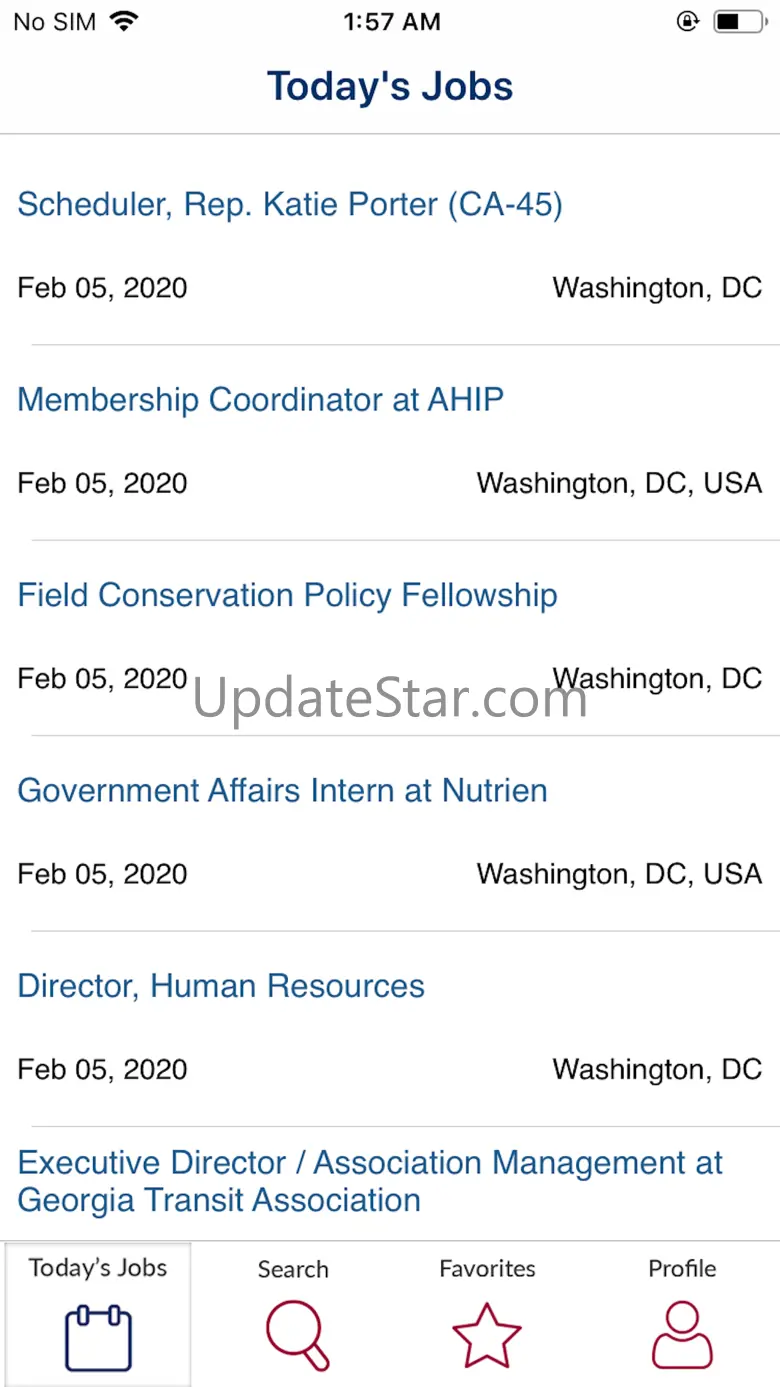Viewport: 780px width, 1387px height.
Task: Tap the rotation lock status icon
Action: coord(688,22)
